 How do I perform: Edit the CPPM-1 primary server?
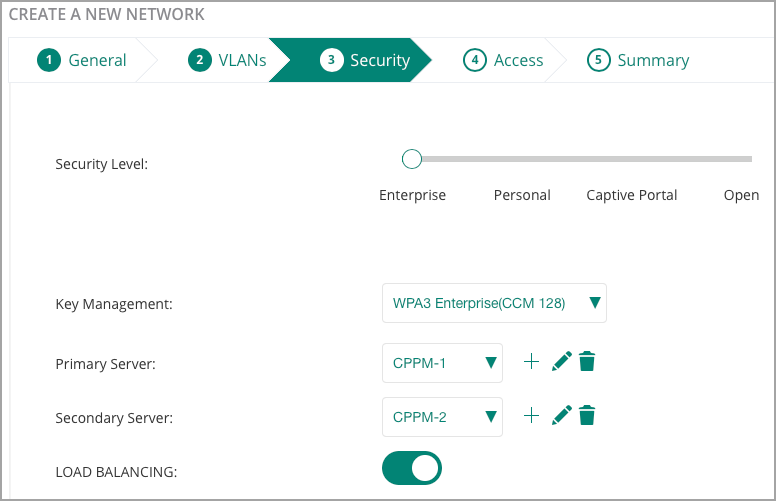click(x=562, y=361)
